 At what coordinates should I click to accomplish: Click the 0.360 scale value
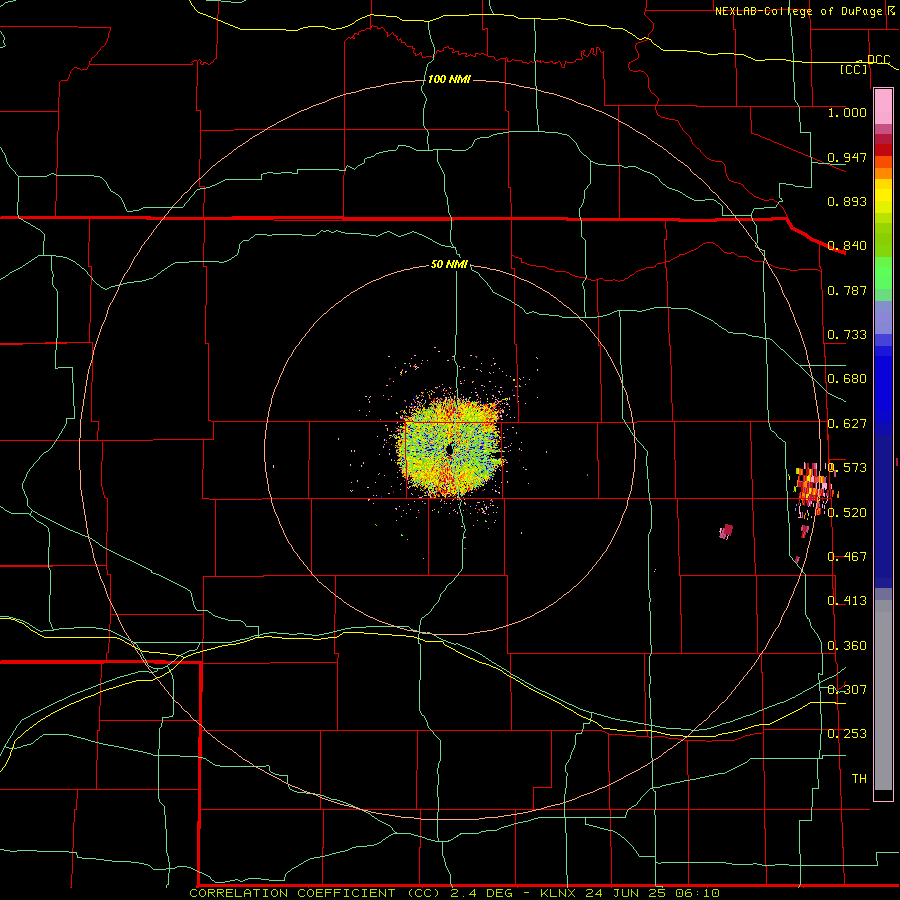click(847, 646)
